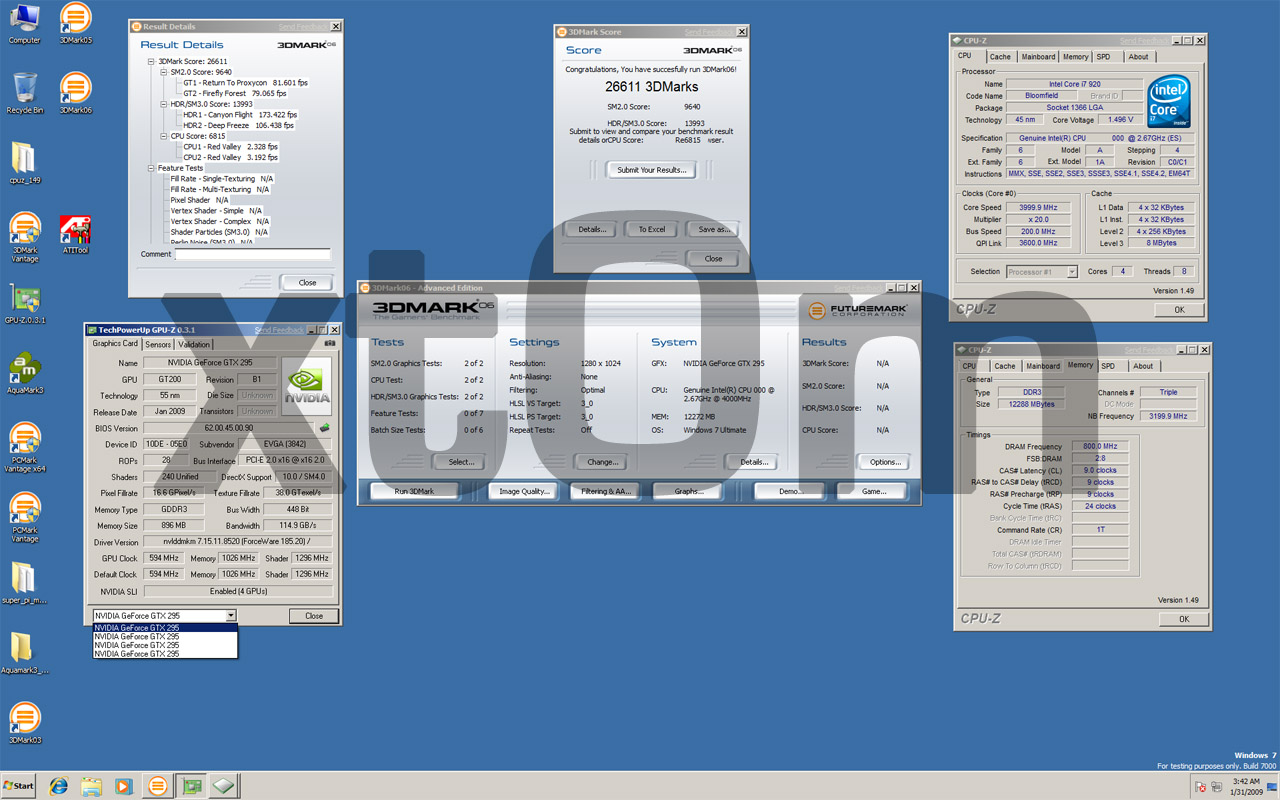1280x800 pixels.
Task: Click the save BIOS icon in GPU-Z
Action: click(324, 428)
